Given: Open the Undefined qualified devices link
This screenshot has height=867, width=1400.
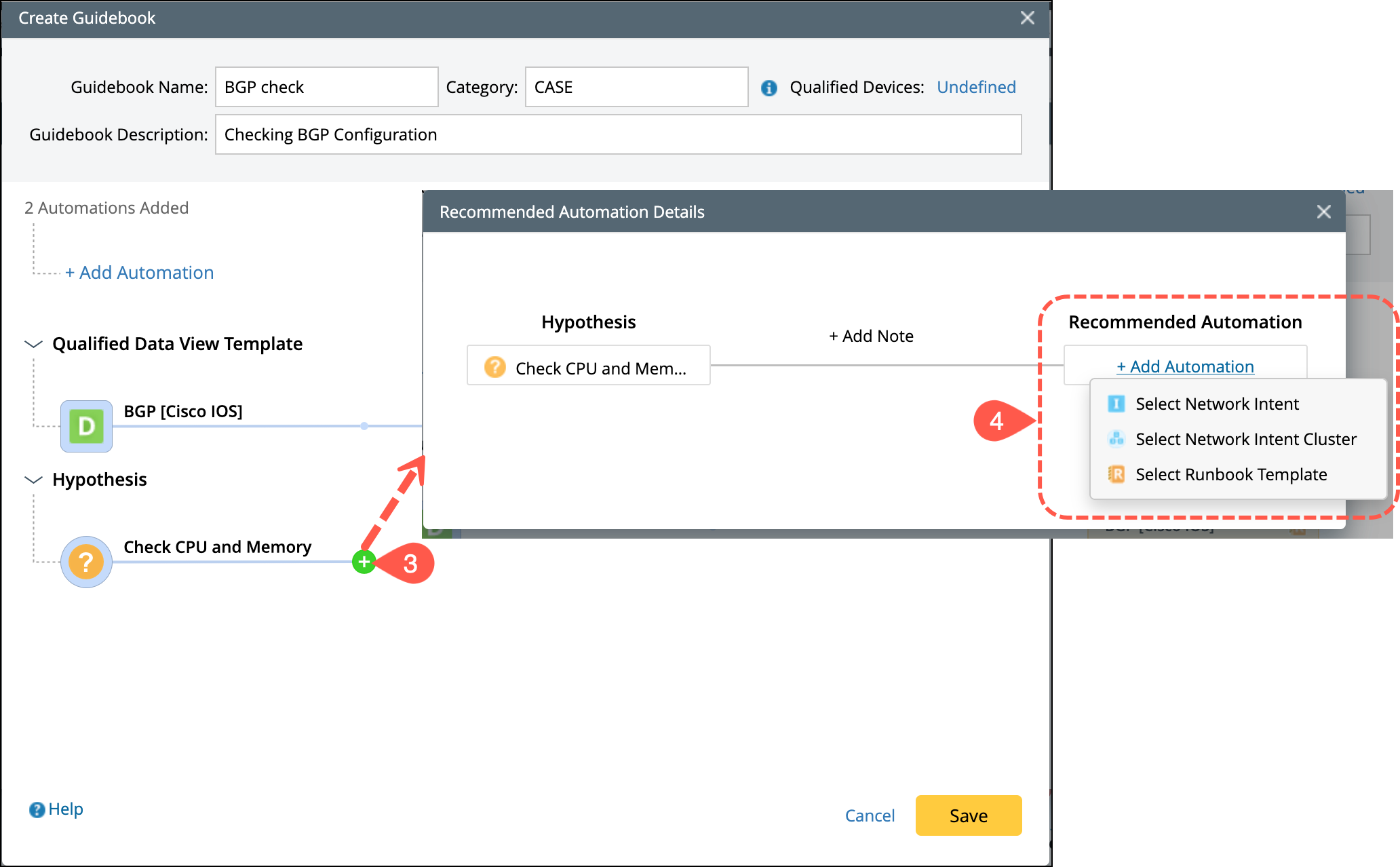Looking at the screenshot, I should pos(976,87).
